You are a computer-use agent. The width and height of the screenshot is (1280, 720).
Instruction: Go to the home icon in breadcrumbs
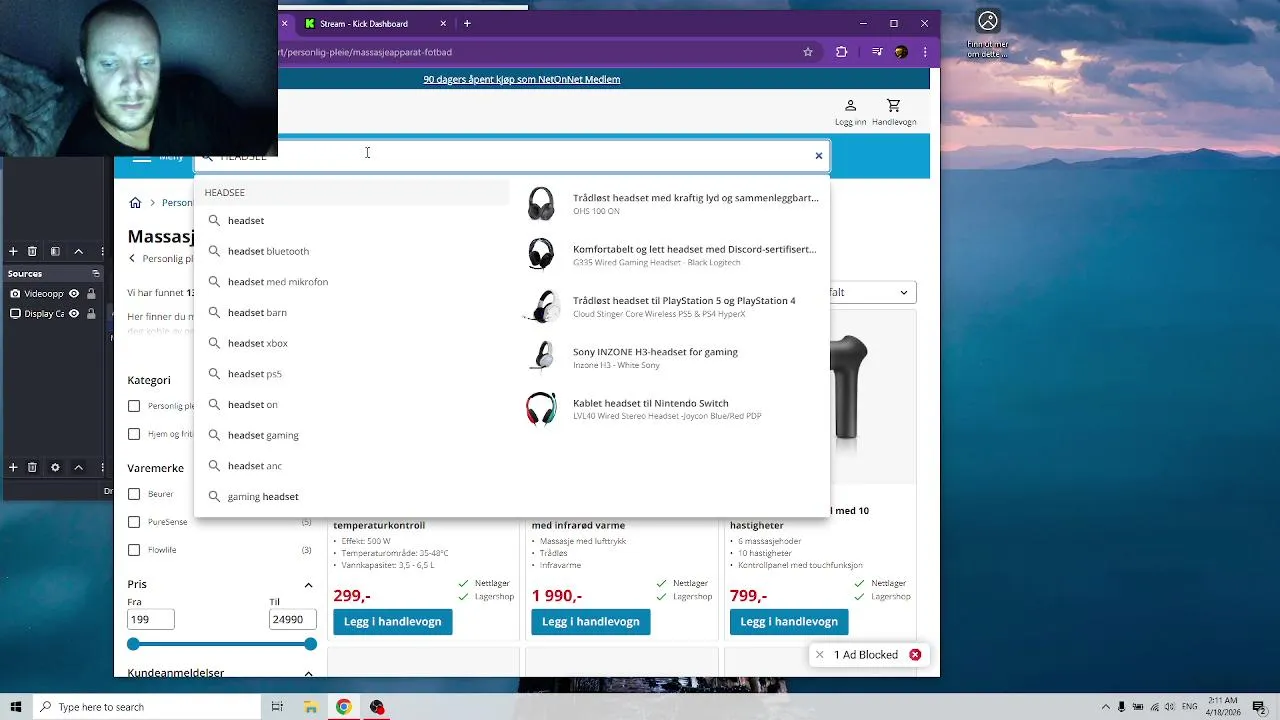[135, 203]
